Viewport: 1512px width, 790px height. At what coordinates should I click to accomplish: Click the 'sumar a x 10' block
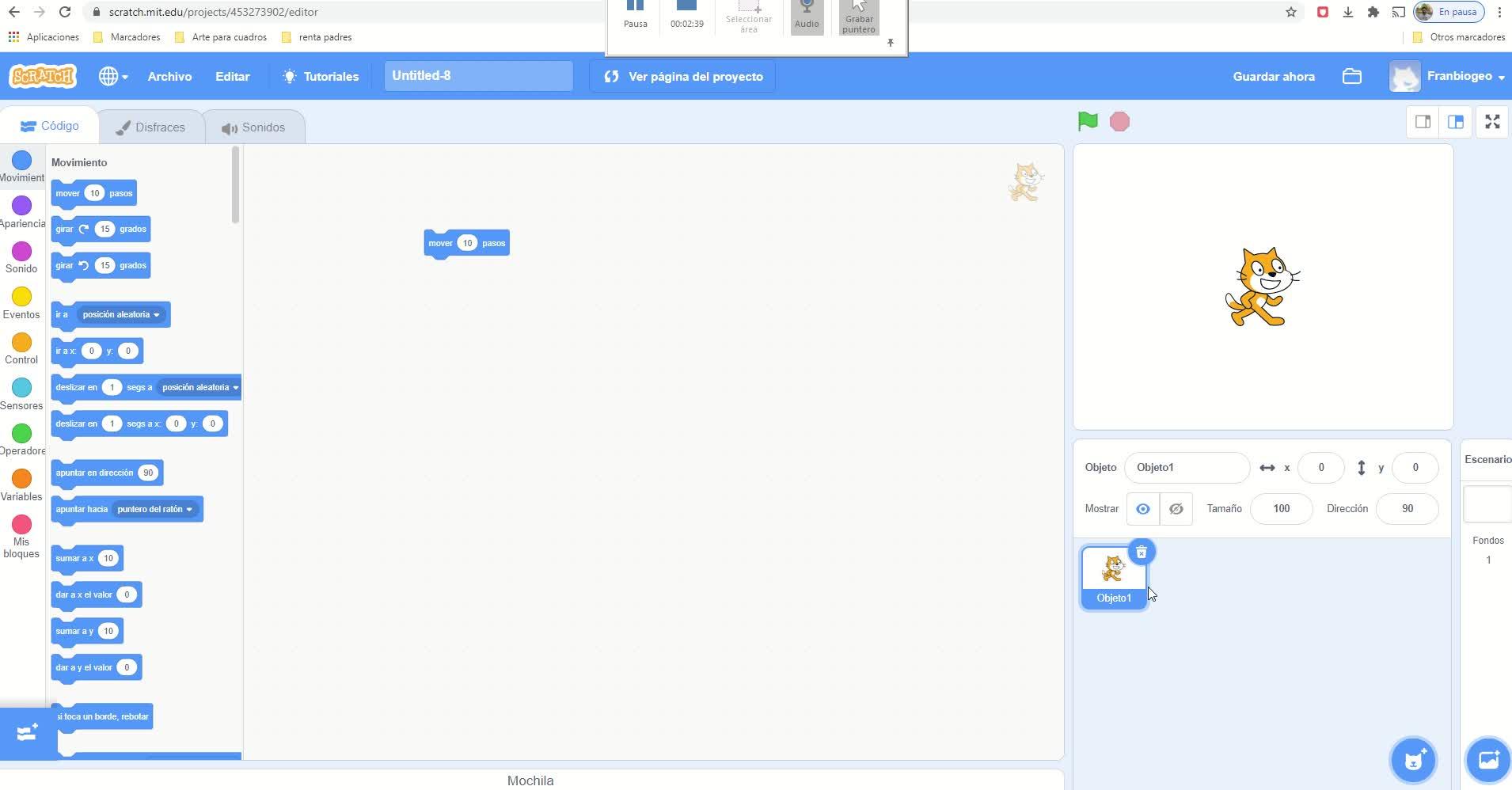pyautogui.click(x=87, y=559)
